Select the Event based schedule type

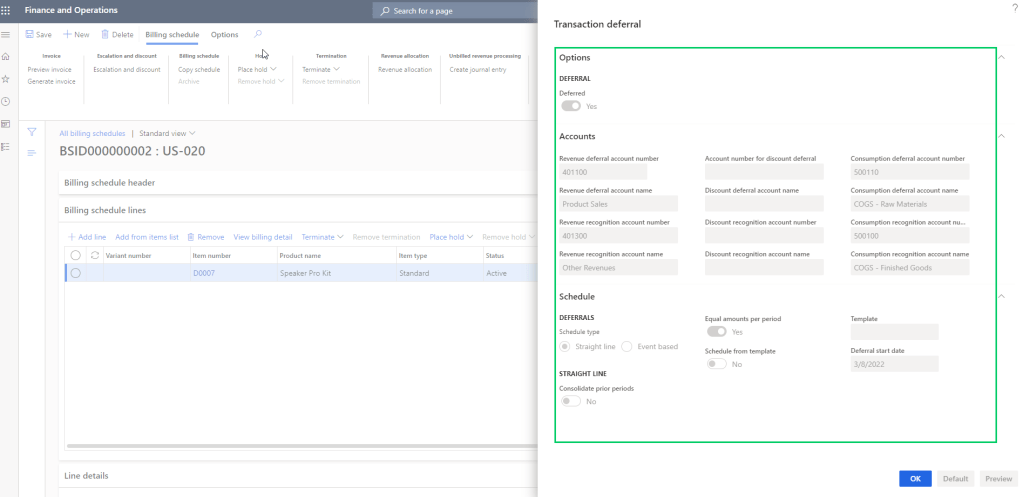click(627, 346)
